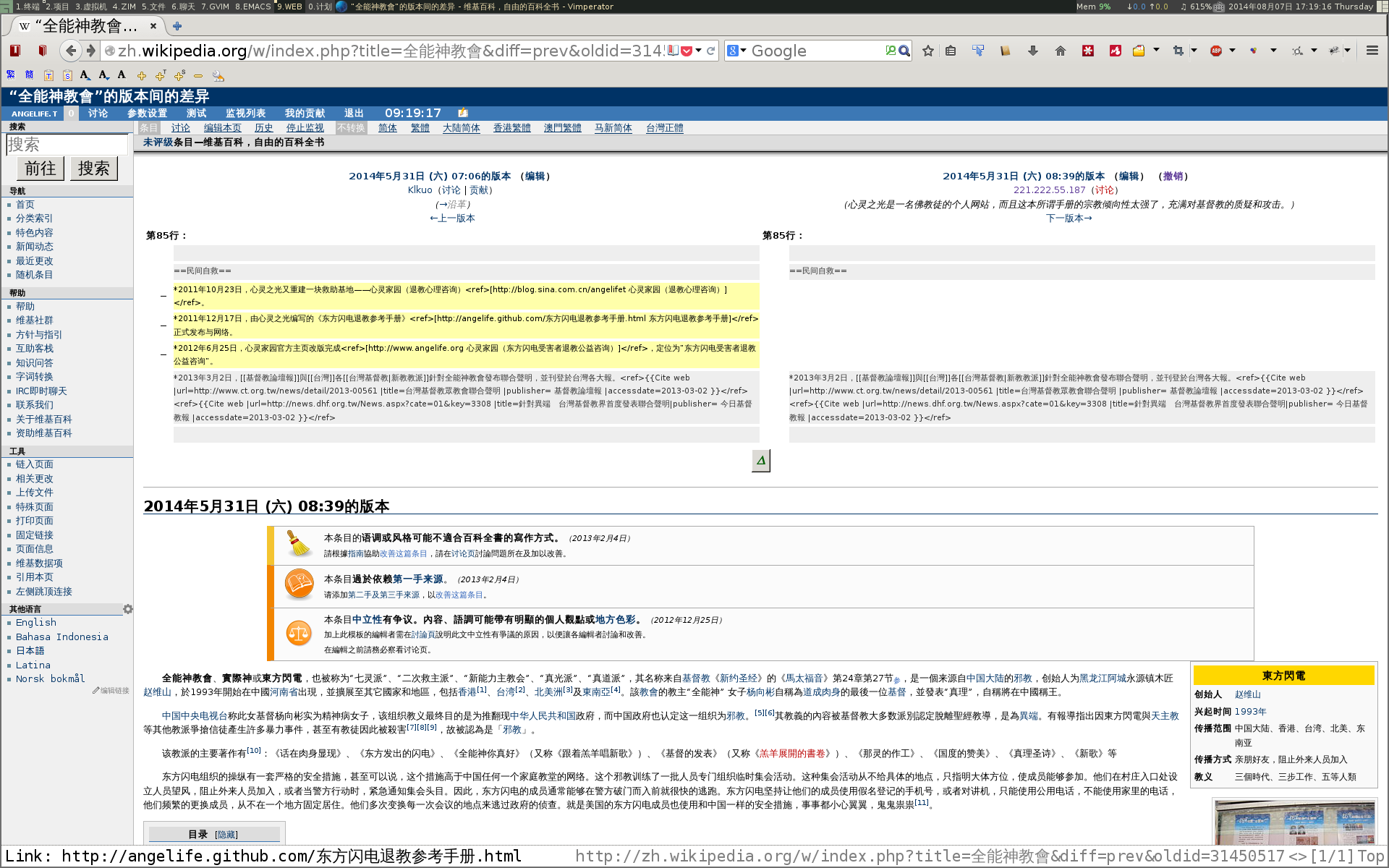Open the Google search engine dropdown

[x=739, y=51]
